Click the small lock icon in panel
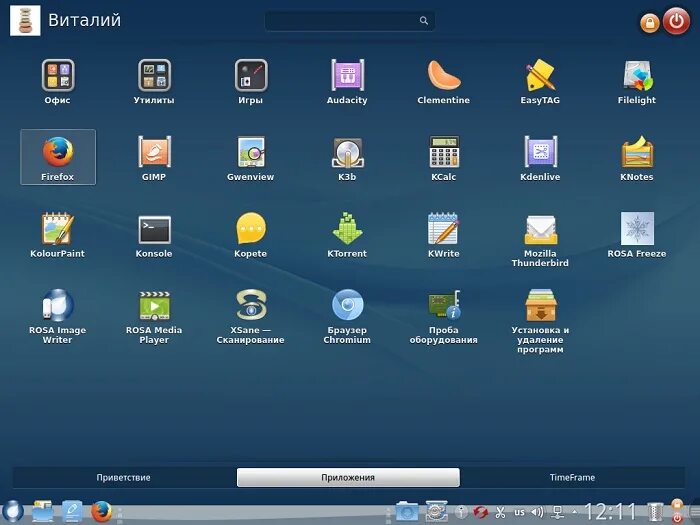The image size is (700, 525). (677, 504)
